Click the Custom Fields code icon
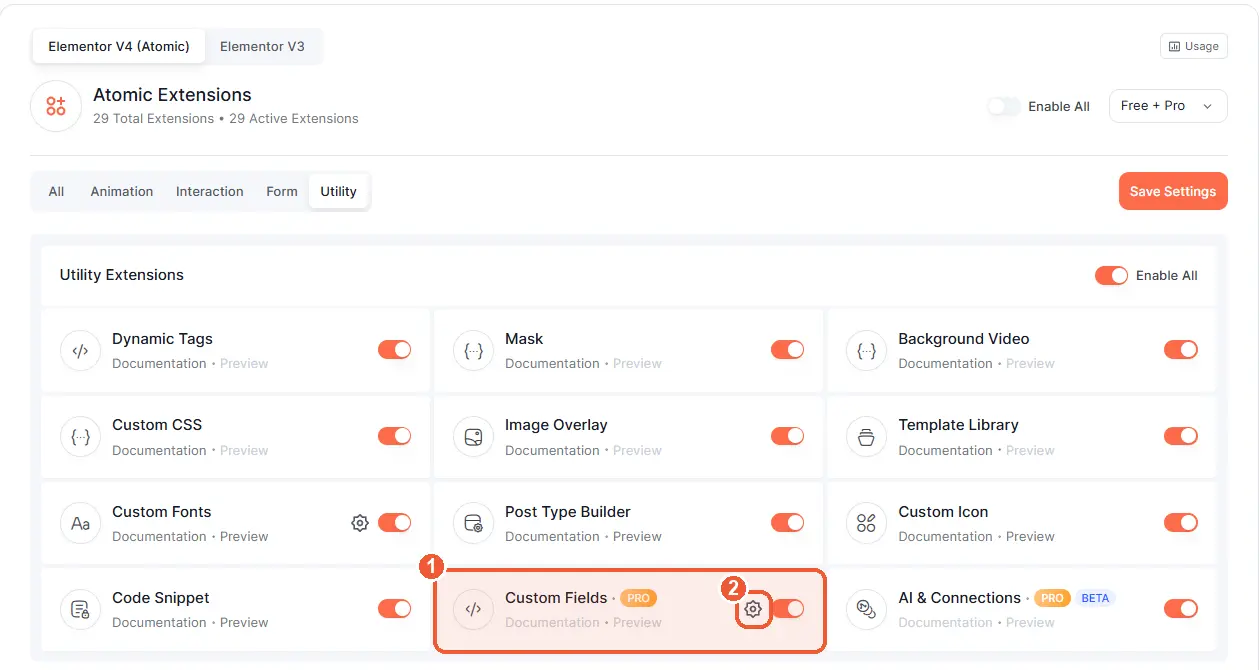The height and width of the screenshot is (670, 1260). pyautogui.click(x=474, y=609)
